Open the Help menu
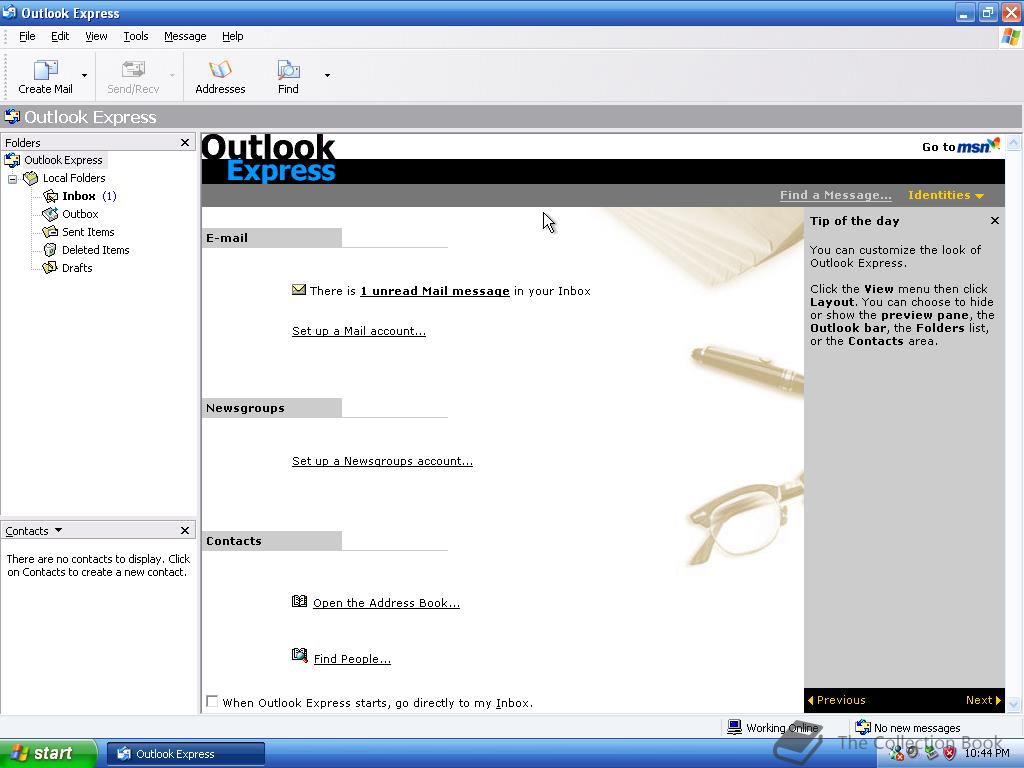Viewport: 1024px width, 768px height. (x=232, y=37)
